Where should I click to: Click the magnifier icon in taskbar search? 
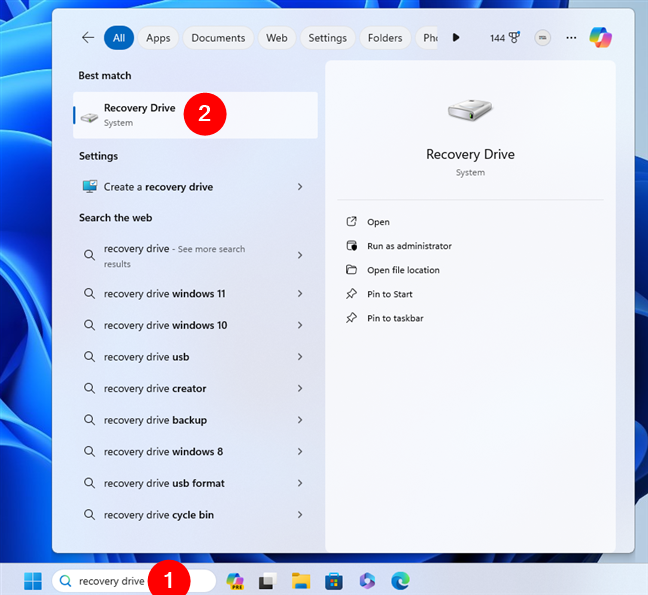(x=65, y=581)
